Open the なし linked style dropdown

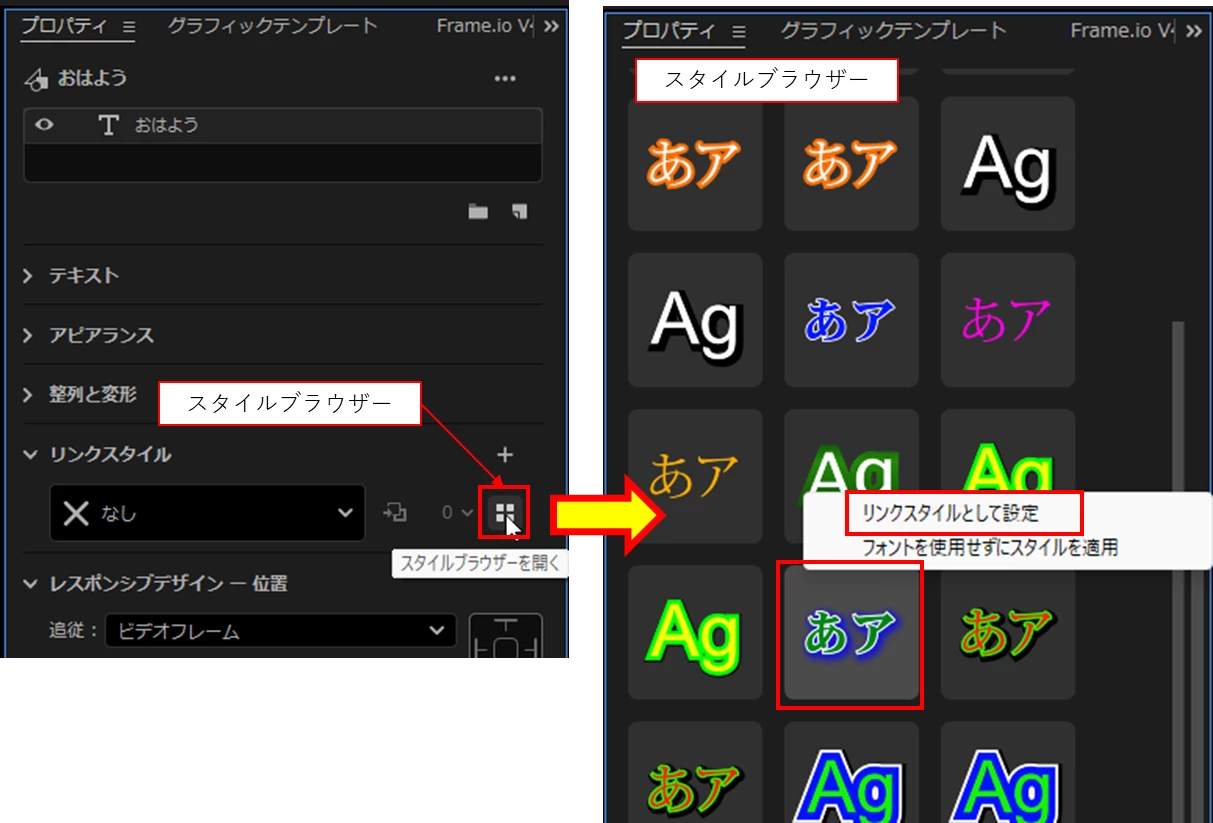(207, 513)
